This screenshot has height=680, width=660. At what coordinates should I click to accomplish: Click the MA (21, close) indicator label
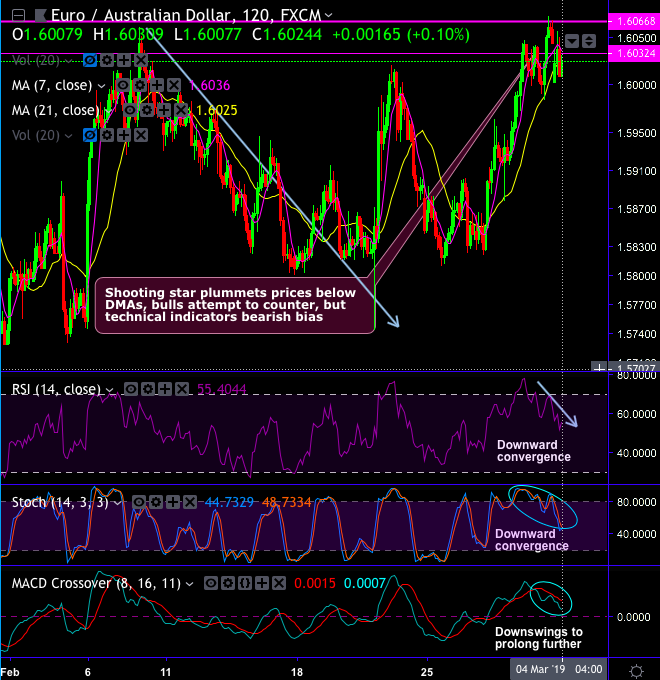56,111
